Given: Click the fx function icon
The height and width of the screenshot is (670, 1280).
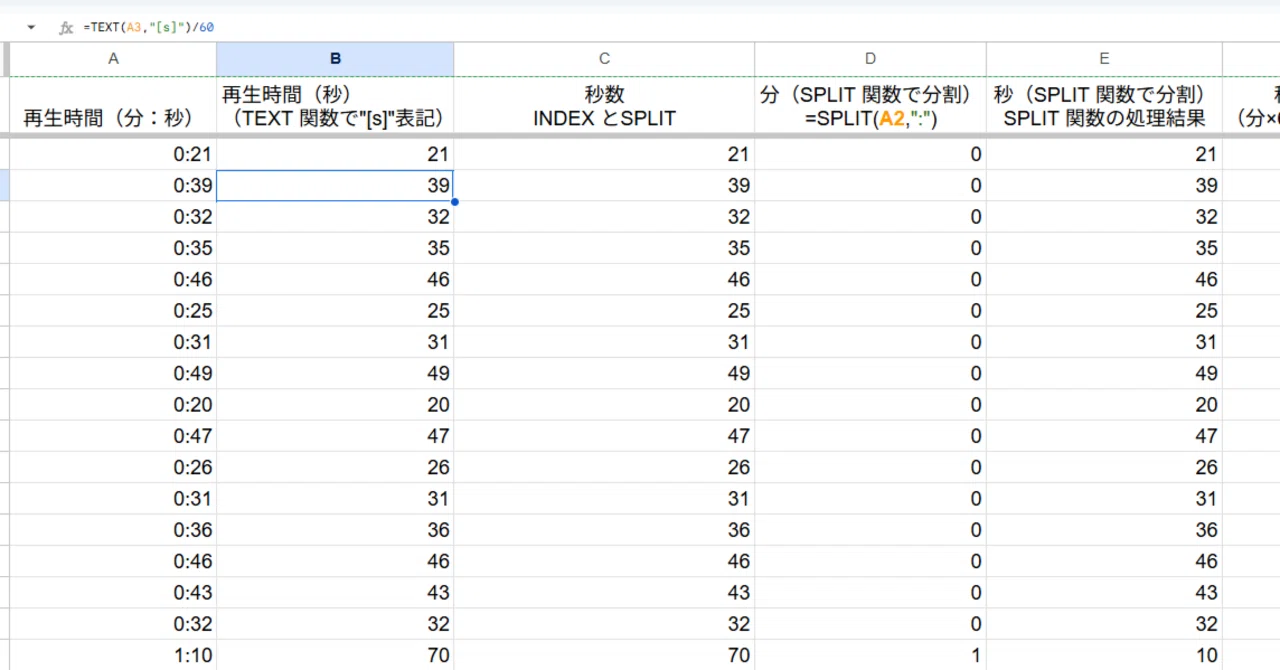Looking at the screenshot, I should coord(66,28).
